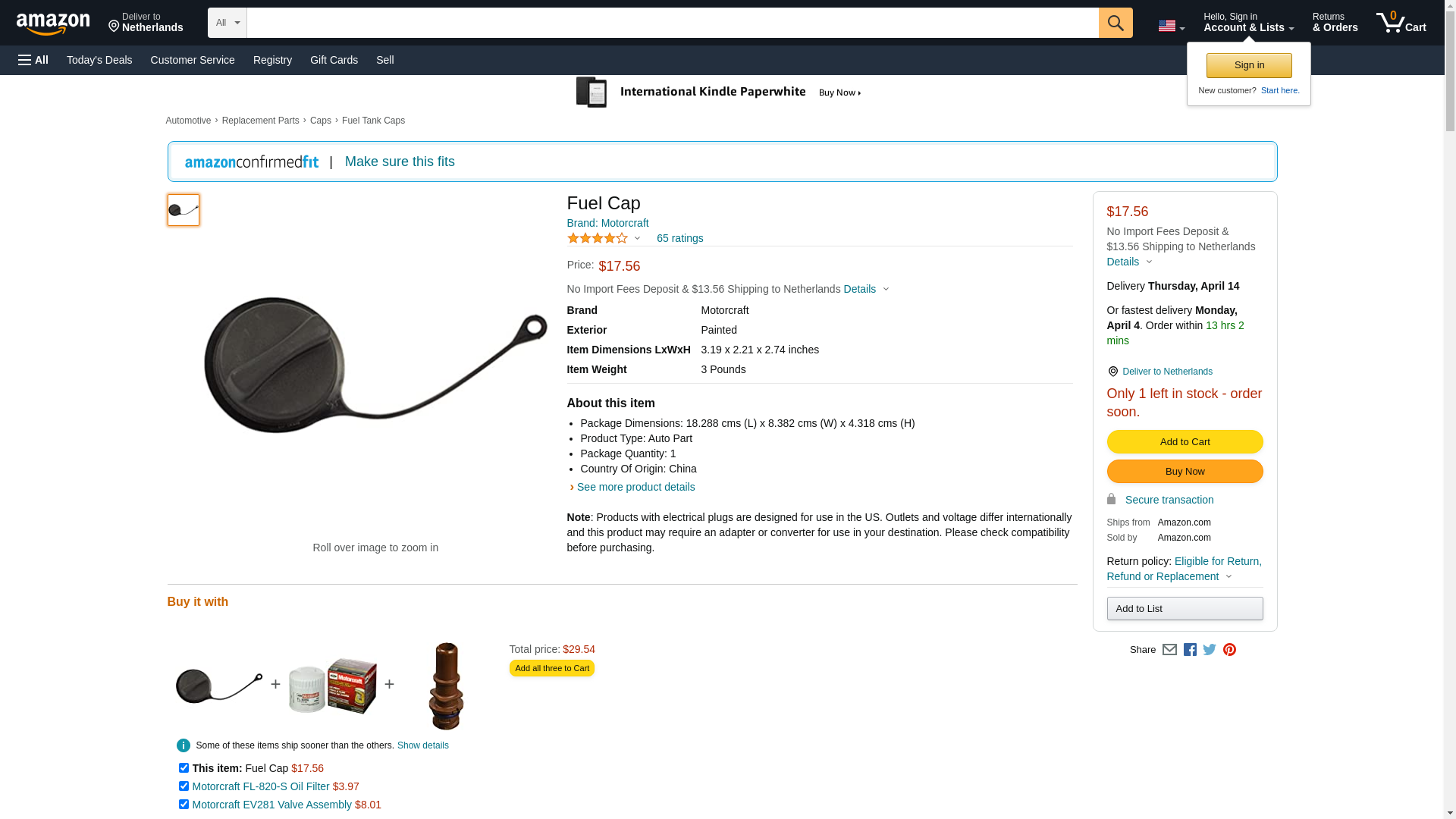Expand the star ratings breakdown popover

click(604, 238)
